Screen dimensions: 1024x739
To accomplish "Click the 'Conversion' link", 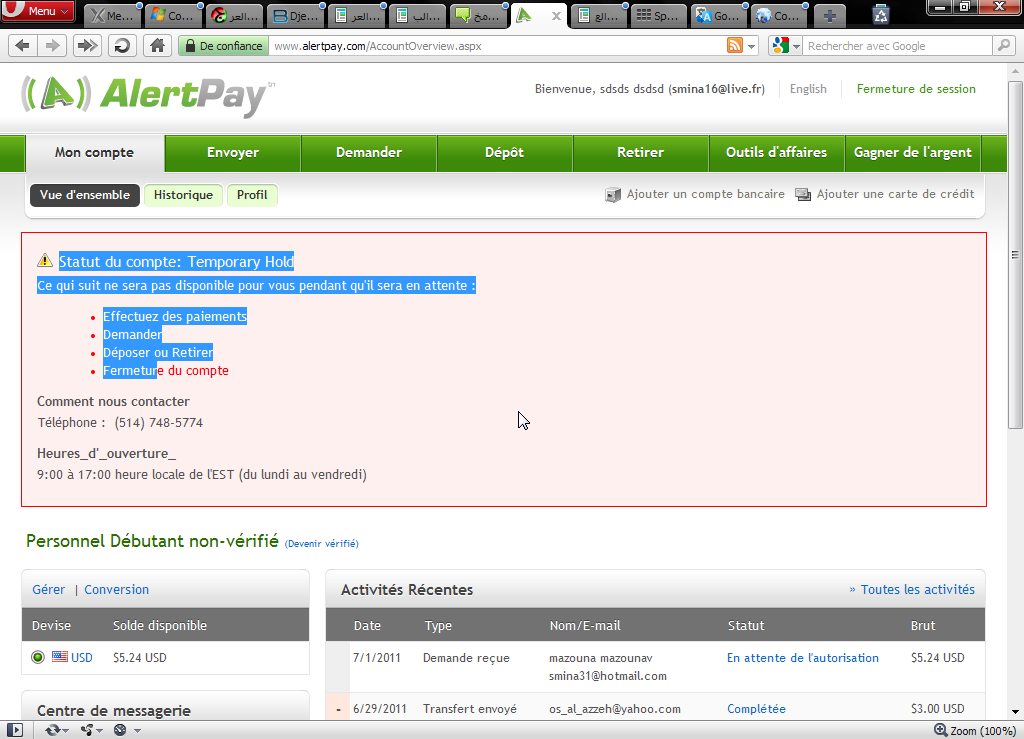I will 116,590.
